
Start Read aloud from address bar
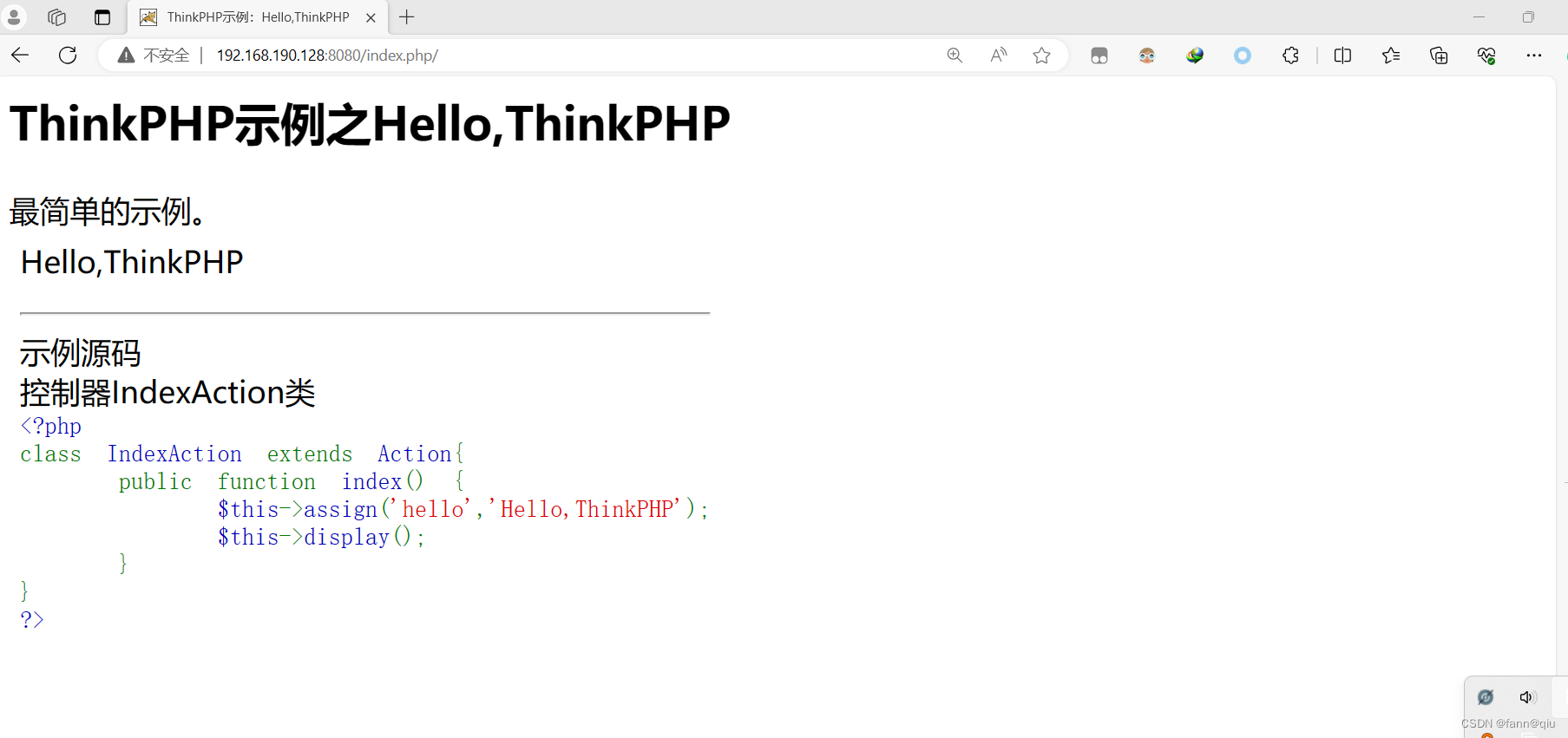click(x=999, y=56)
